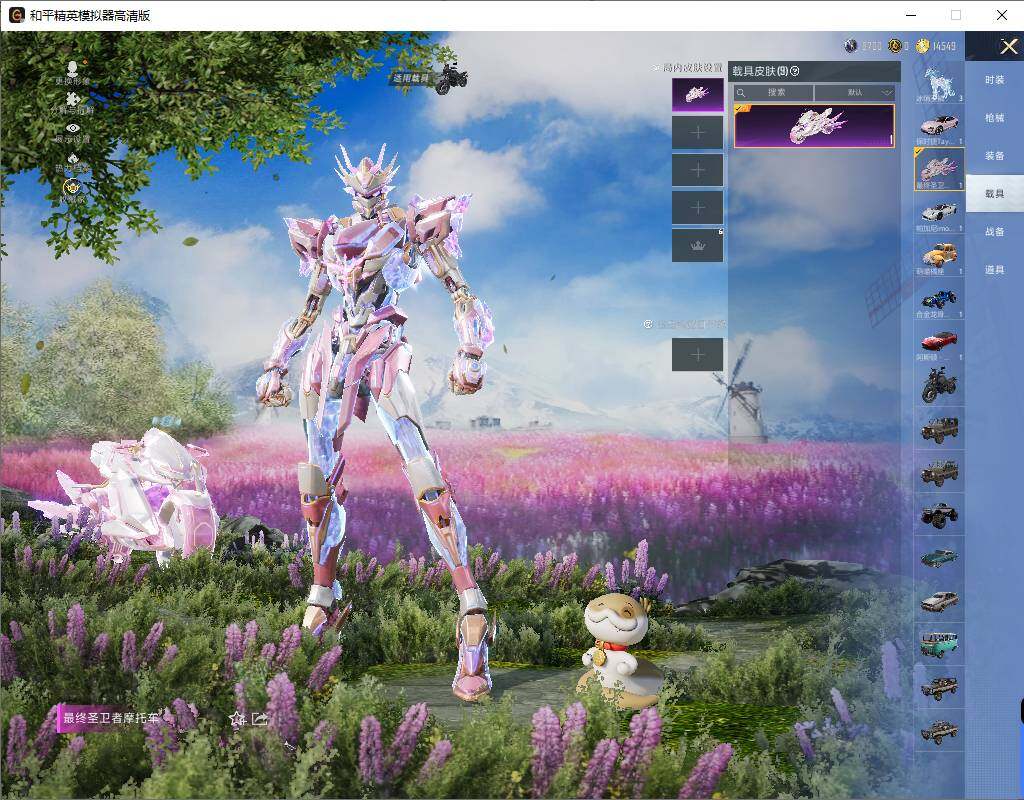This screenshot has width=1024, height=800.
Task: Select the beige sedan car thumbnail
Action: (939, 601)
